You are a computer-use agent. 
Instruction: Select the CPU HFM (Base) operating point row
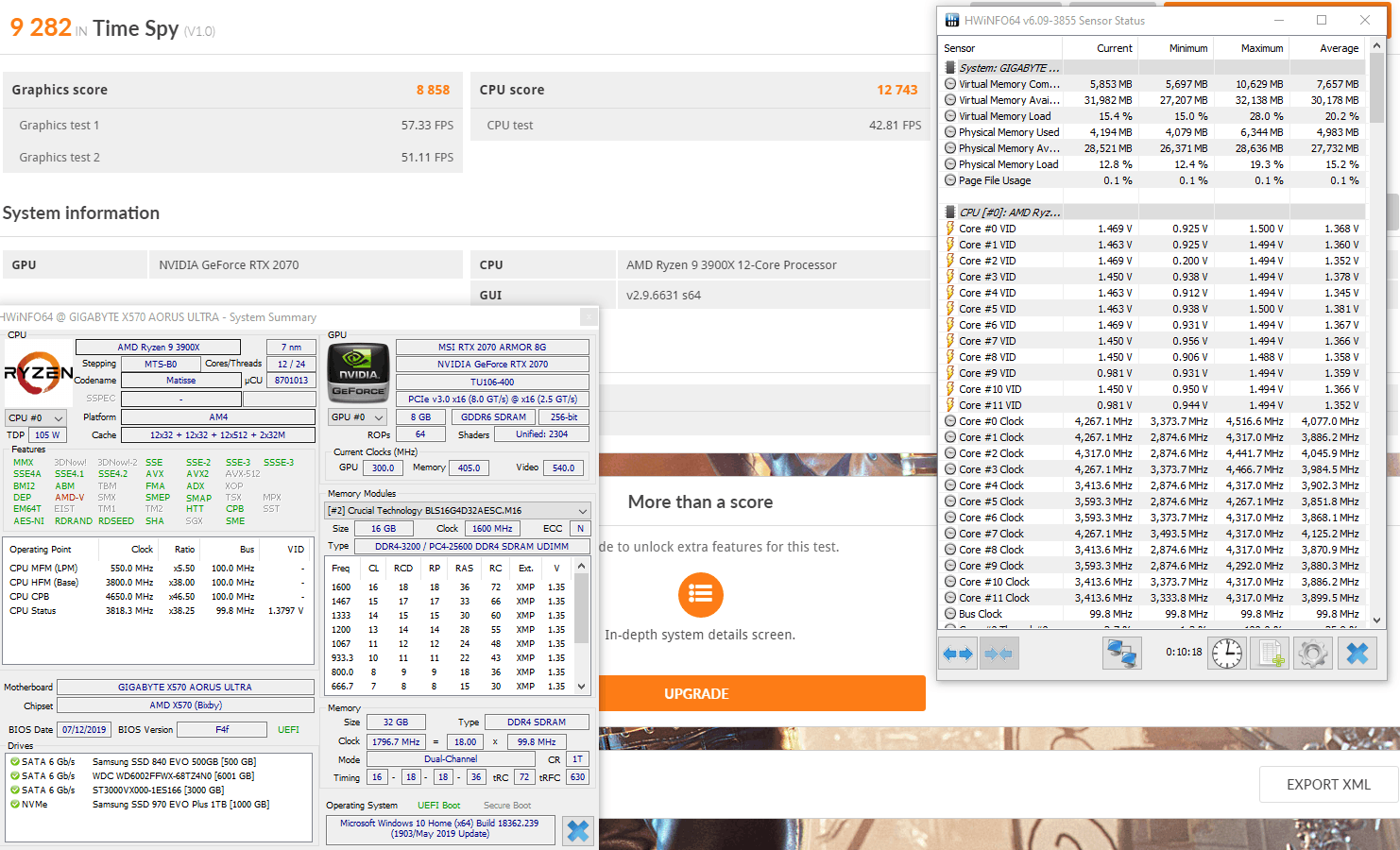click(x=158, y=582)
